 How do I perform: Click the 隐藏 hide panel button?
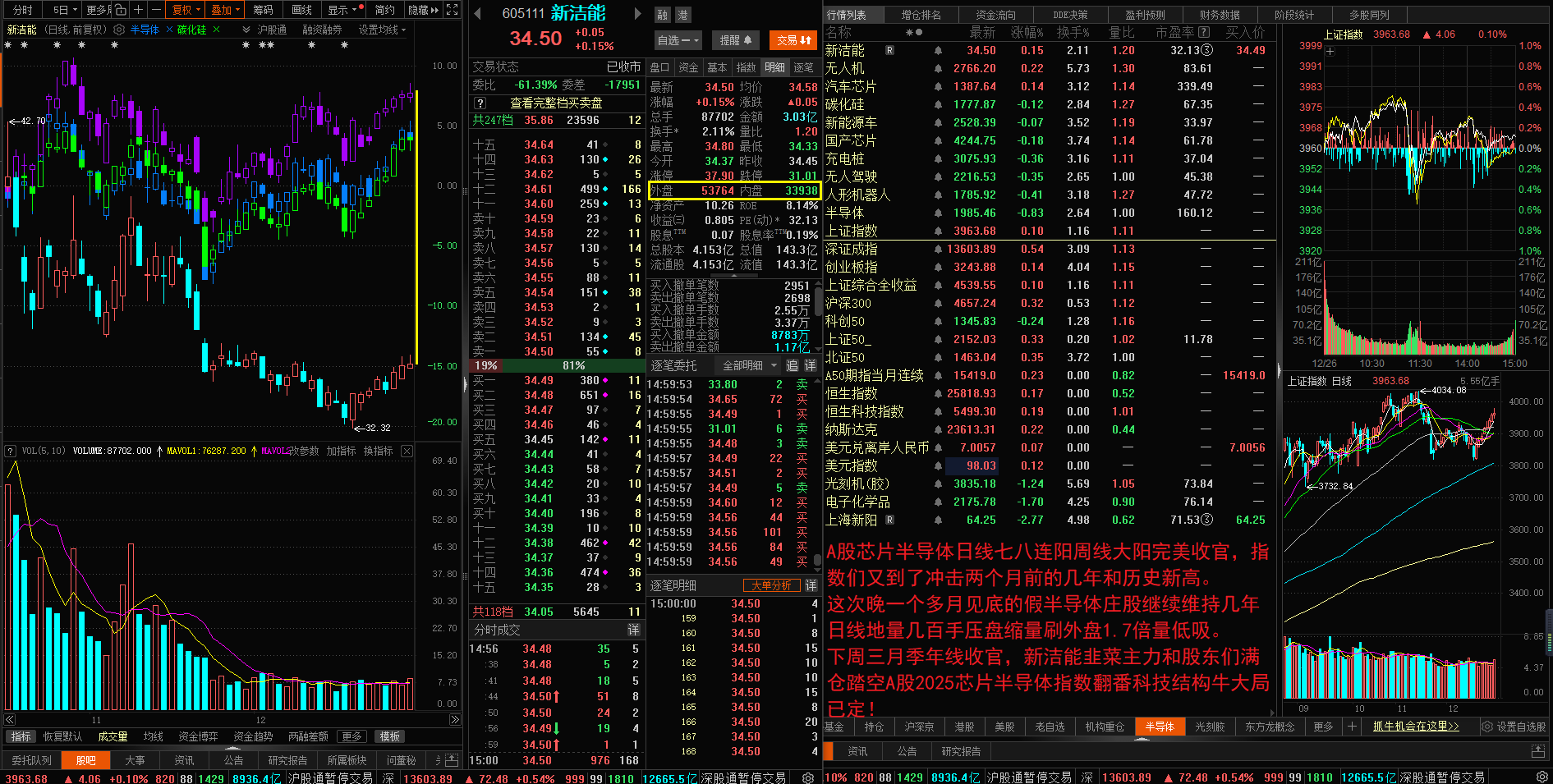click(424, 10)
